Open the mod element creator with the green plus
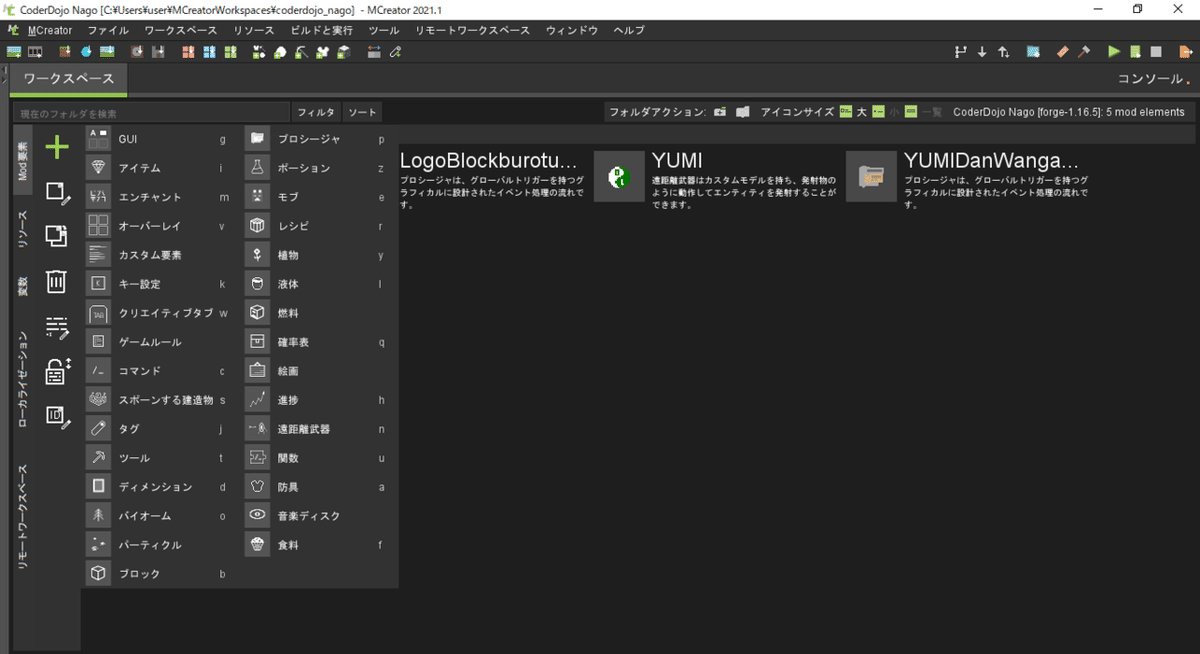Viewport: 1200px width, 654px height. [x=57, y=146]
